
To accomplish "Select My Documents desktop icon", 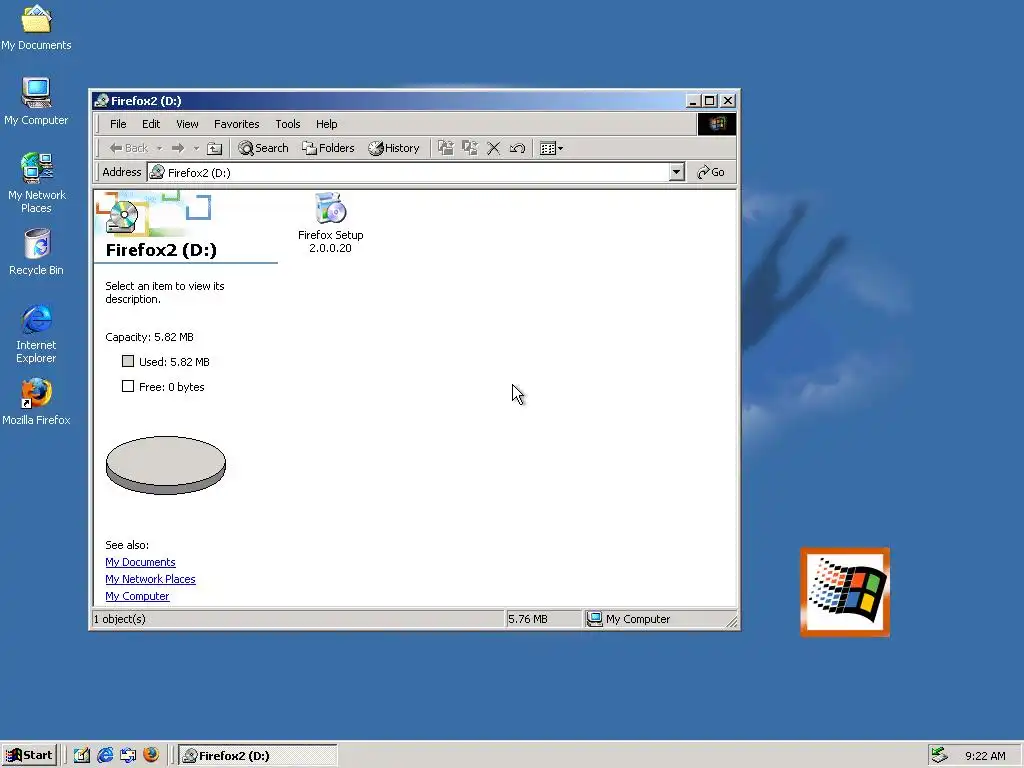I will click(36, 27).
